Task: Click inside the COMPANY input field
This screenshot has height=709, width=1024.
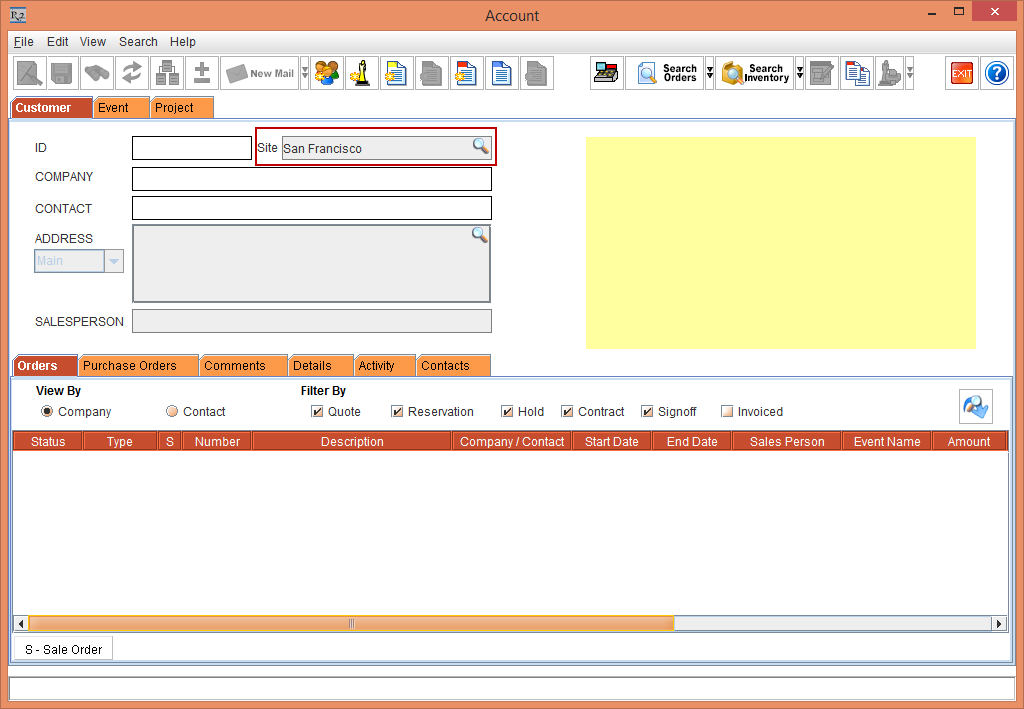Action: [310, 178]
